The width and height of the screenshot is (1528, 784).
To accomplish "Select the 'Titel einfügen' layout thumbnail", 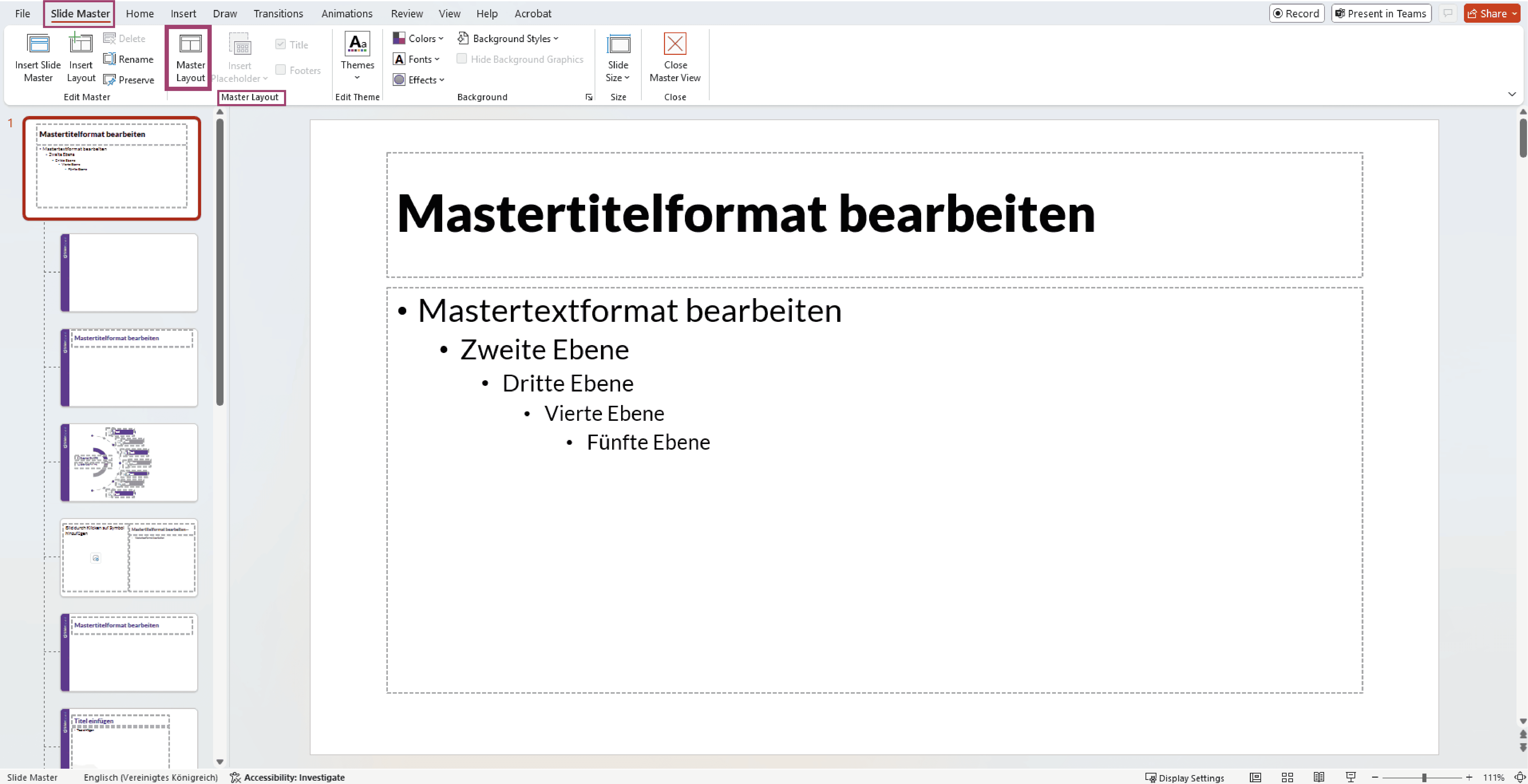I will tap(129, 739).
